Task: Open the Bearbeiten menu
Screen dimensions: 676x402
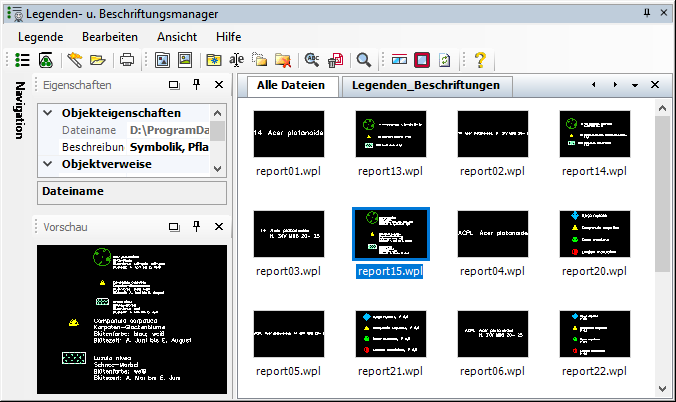Action: point(110,36)
